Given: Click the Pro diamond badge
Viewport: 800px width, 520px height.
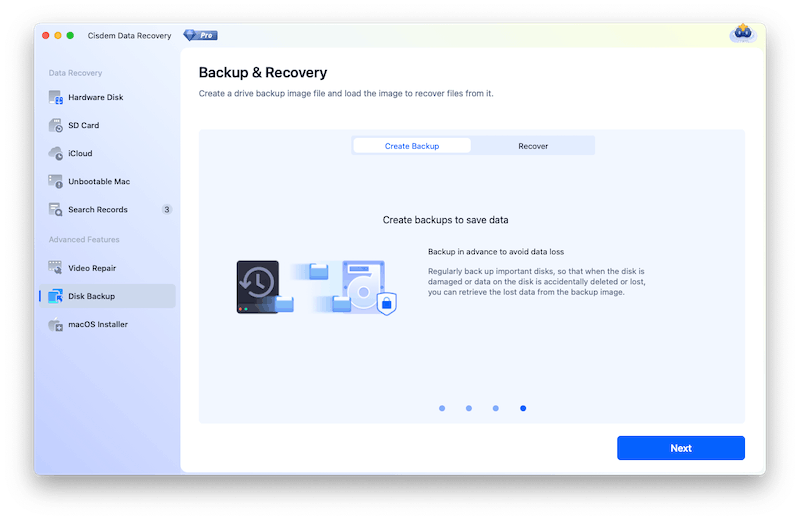Looking at the screenshot, I should [200, 35].
